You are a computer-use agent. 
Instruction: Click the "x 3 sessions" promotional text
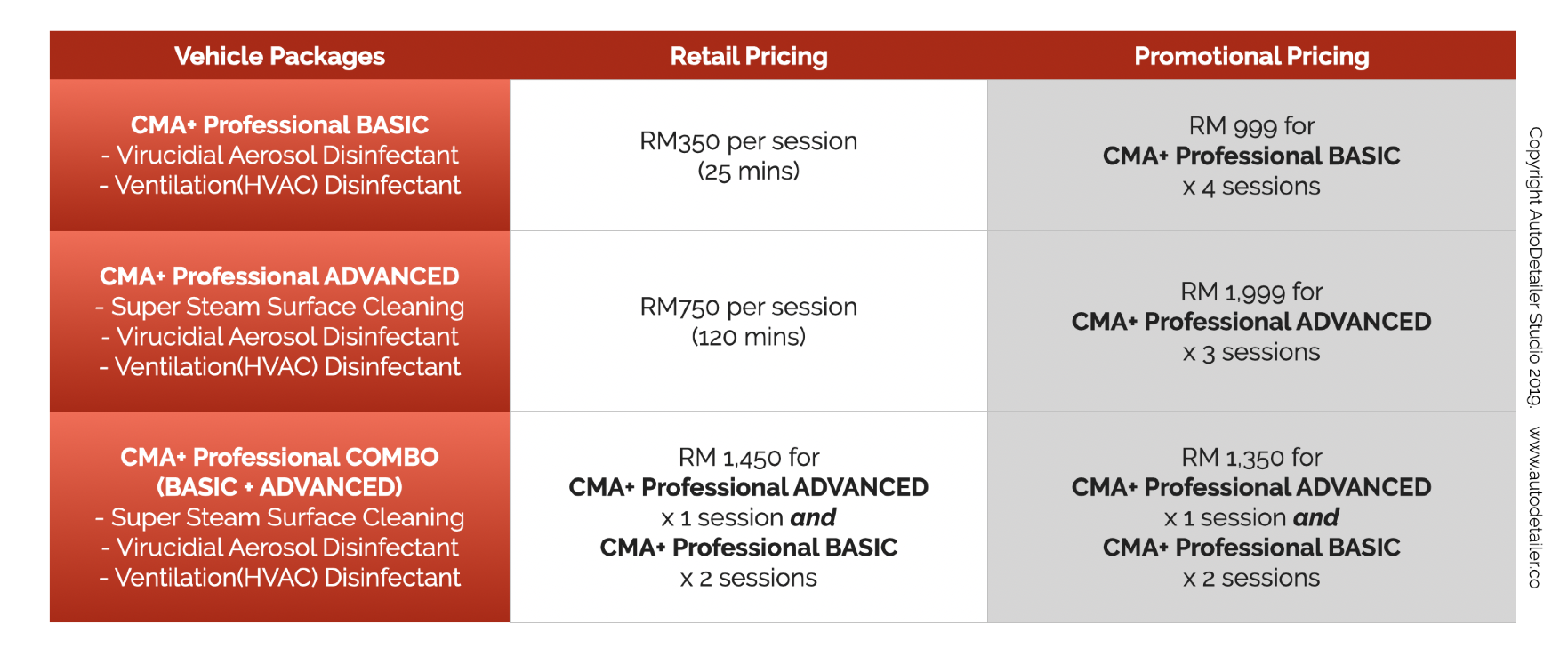[1251, 353]
